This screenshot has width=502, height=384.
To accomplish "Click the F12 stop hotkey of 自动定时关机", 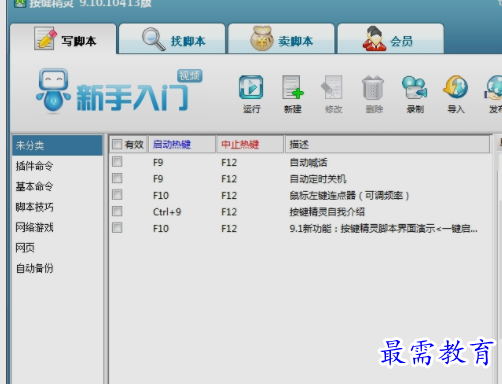I will click(229, 179).
